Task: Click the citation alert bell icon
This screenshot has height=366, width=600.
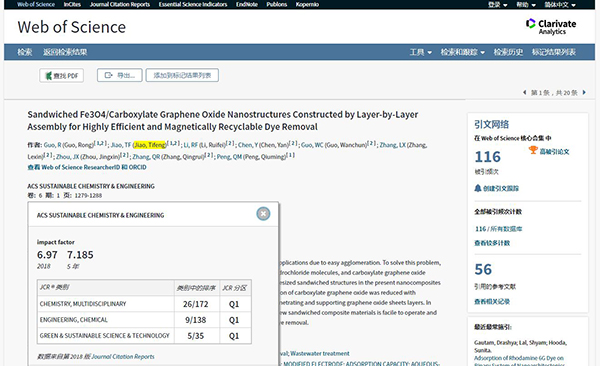Action: 478,188
